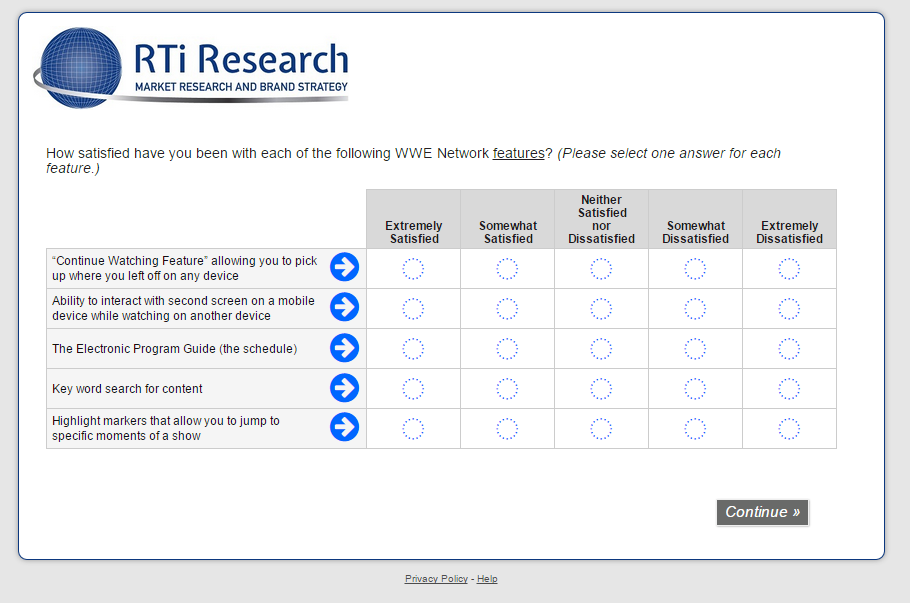Click arrow icon beside Key word search row
Screen dimensions: 910x603
pos(345,388)
